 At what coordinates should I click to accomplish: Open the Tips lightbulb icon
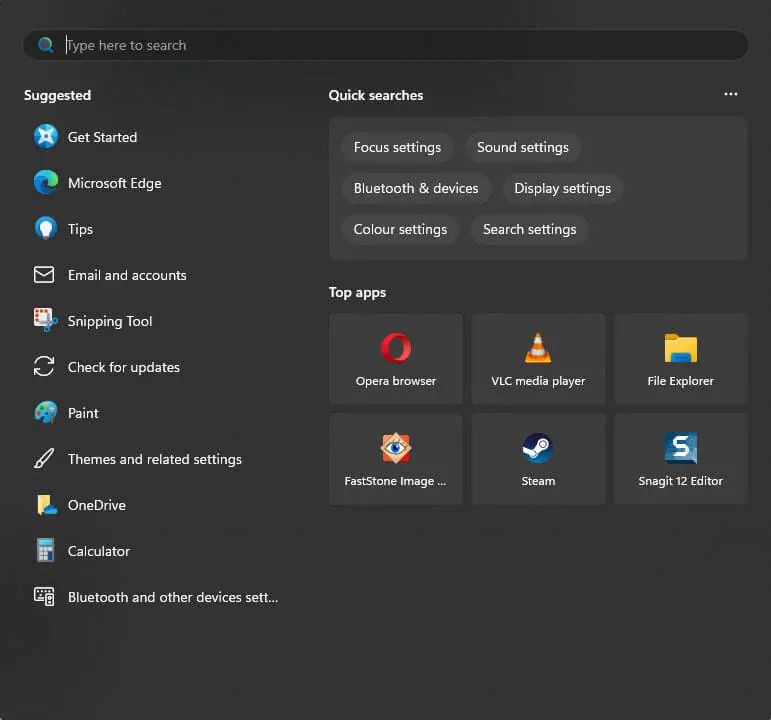point(46,228)
